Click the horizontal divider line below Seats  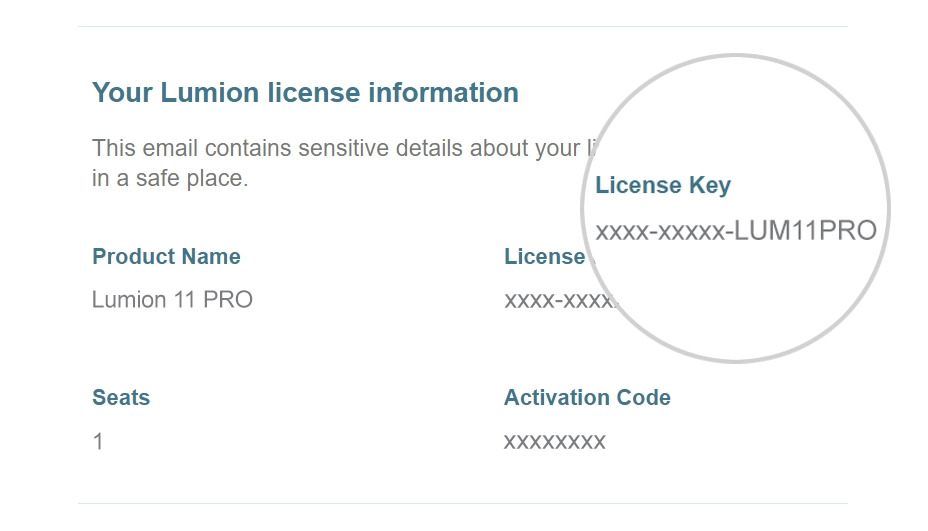point(462,503)
